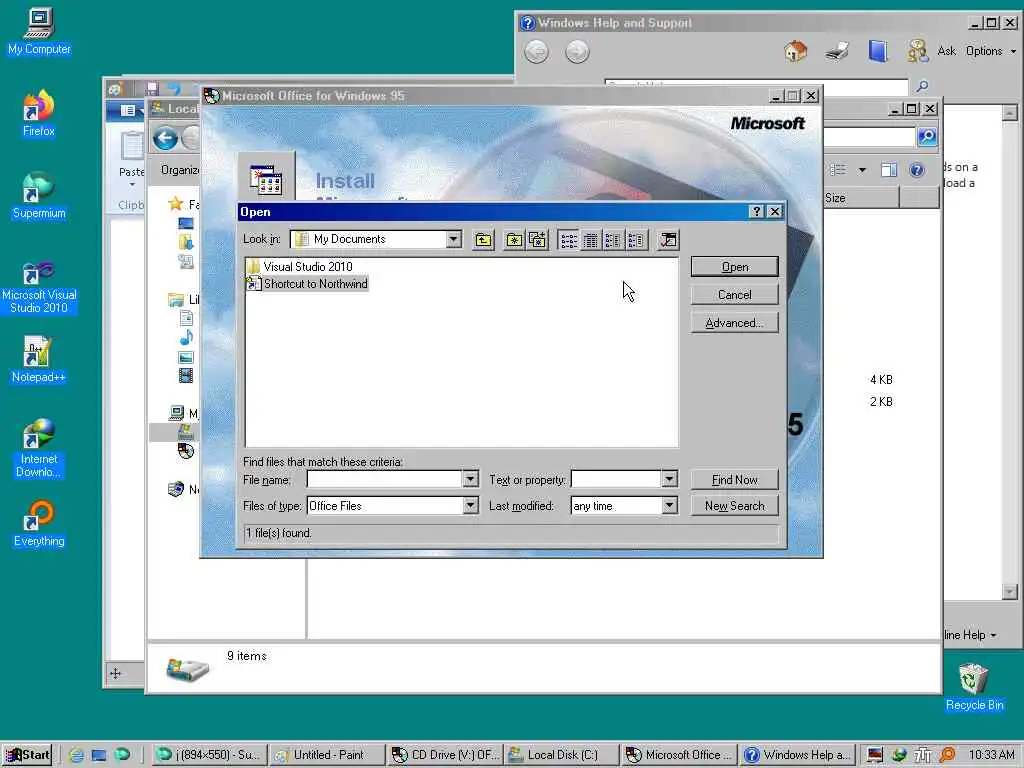1024x768 pixels.
Task: Click the Size column header in Explorer
Action: coord(860,198)
